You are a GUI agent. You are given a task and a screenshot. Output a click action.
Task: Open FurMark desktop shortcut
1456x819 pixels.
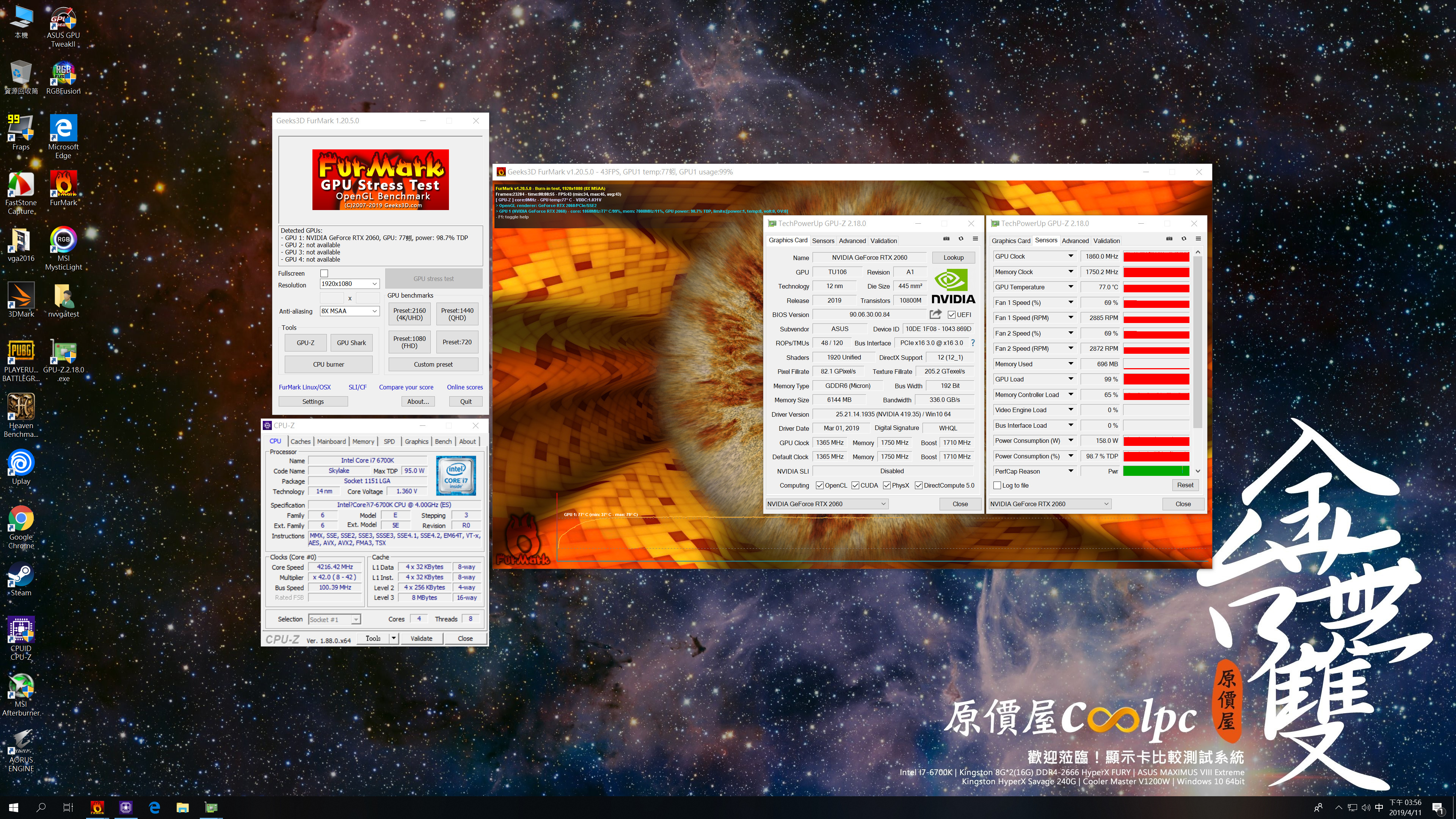(x=63, y=189)
